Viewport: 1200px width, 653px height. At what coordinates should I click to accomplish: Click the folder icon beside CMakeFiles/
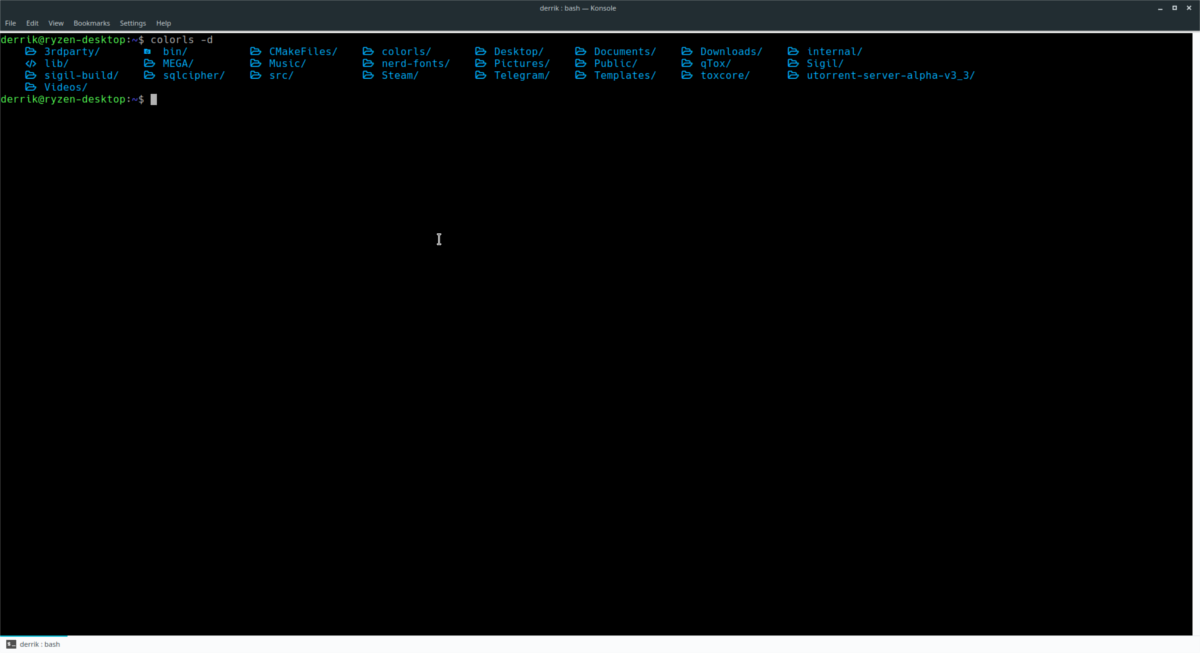255,52
